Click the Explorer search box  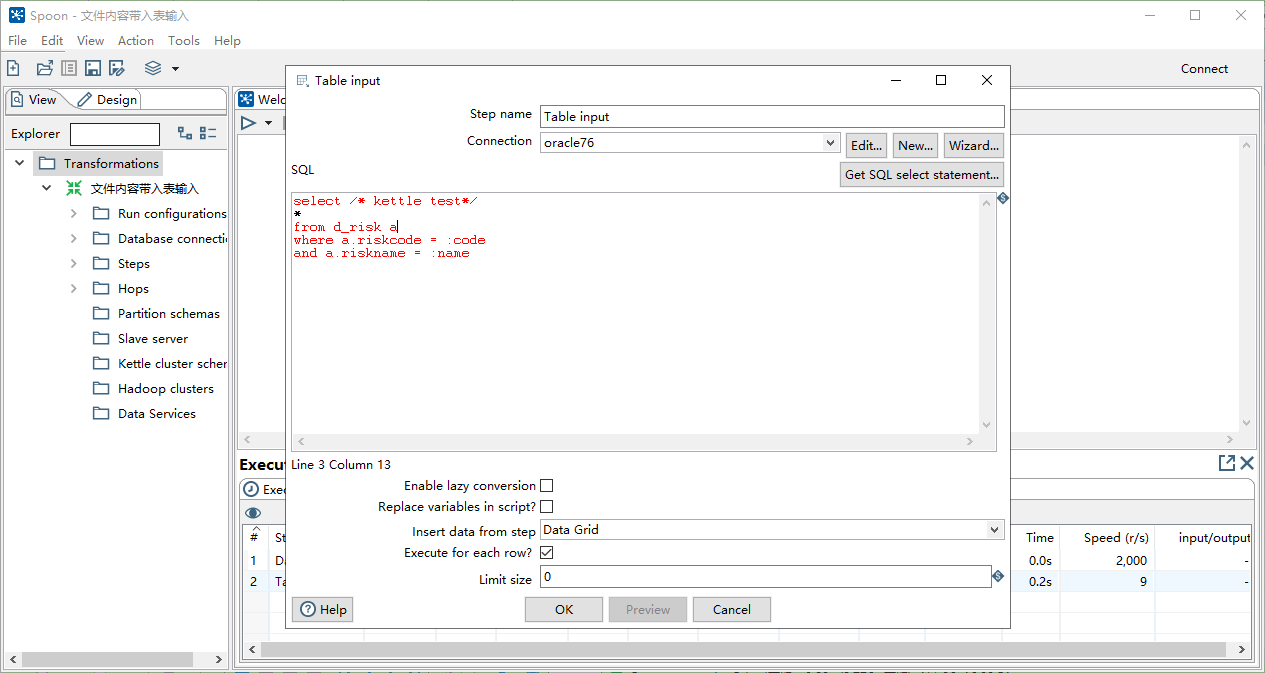pyautogui.click(x=115, y=134)
